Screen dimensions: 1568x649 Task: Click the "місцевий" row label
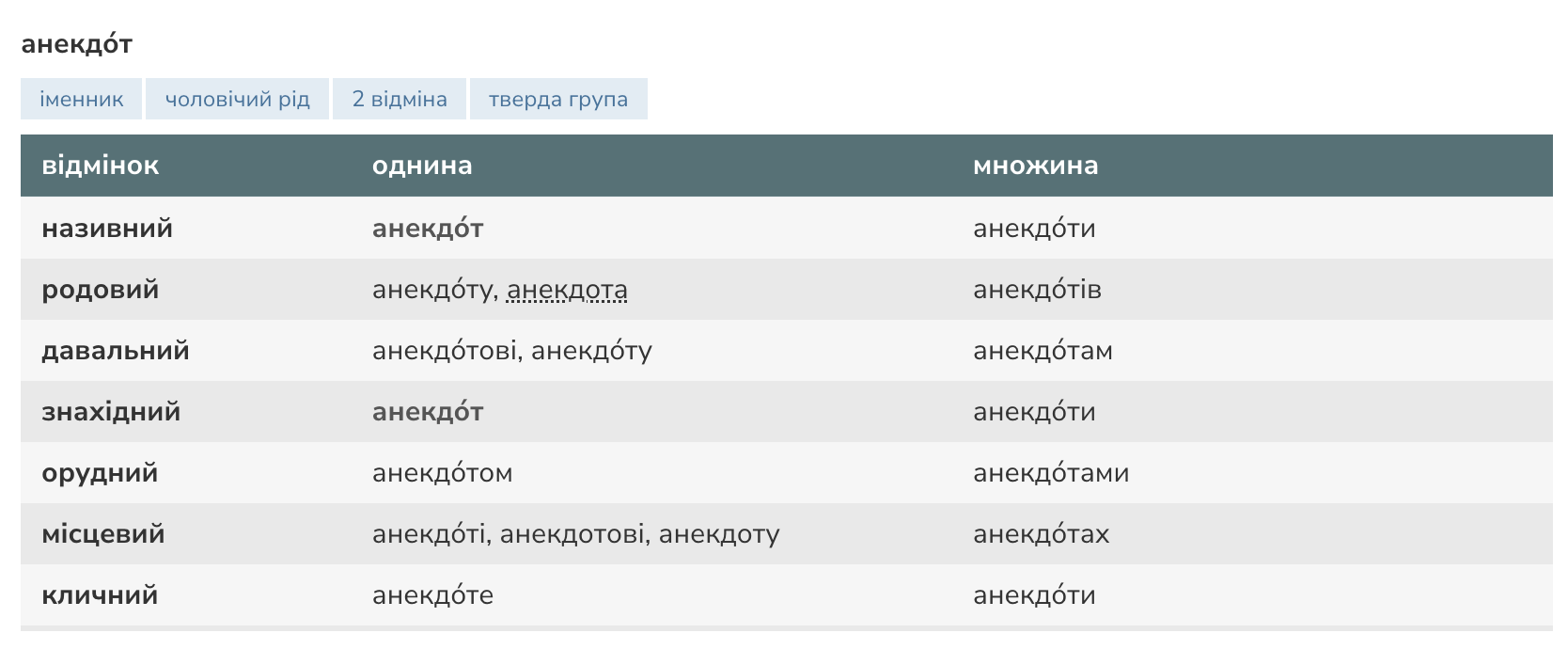pyautogui.click(x=103, y=534)
